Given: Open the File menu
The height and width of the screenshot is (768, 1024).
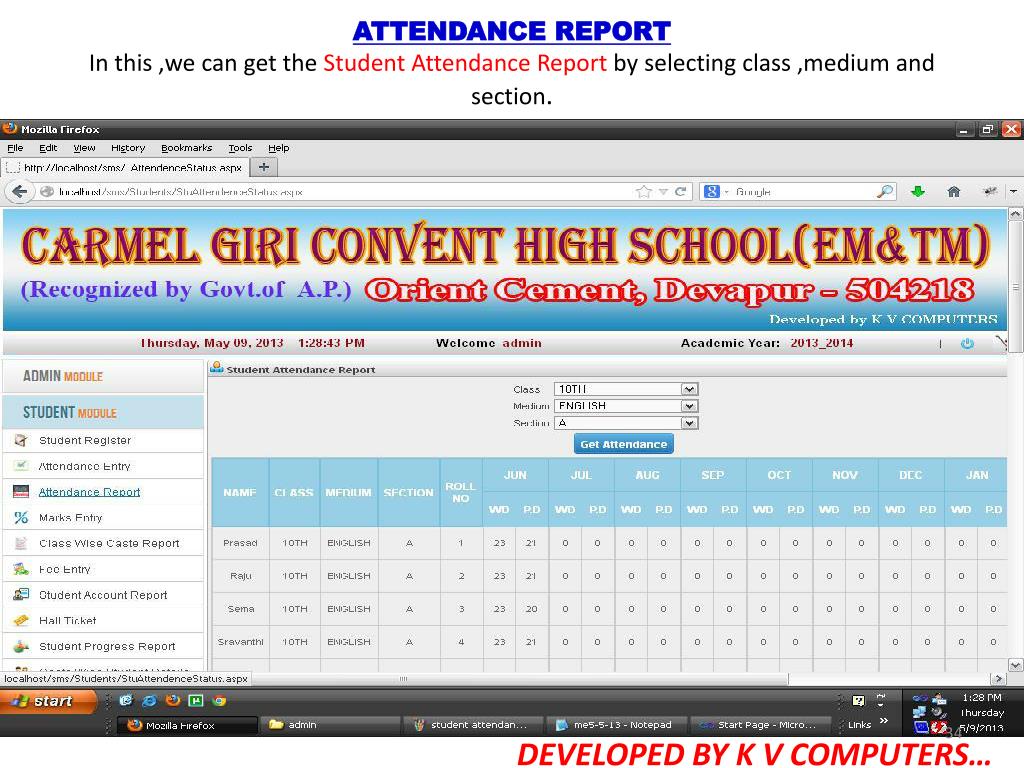Looking at the screenshot, I should pyautogui.click(x=15, y=148).
